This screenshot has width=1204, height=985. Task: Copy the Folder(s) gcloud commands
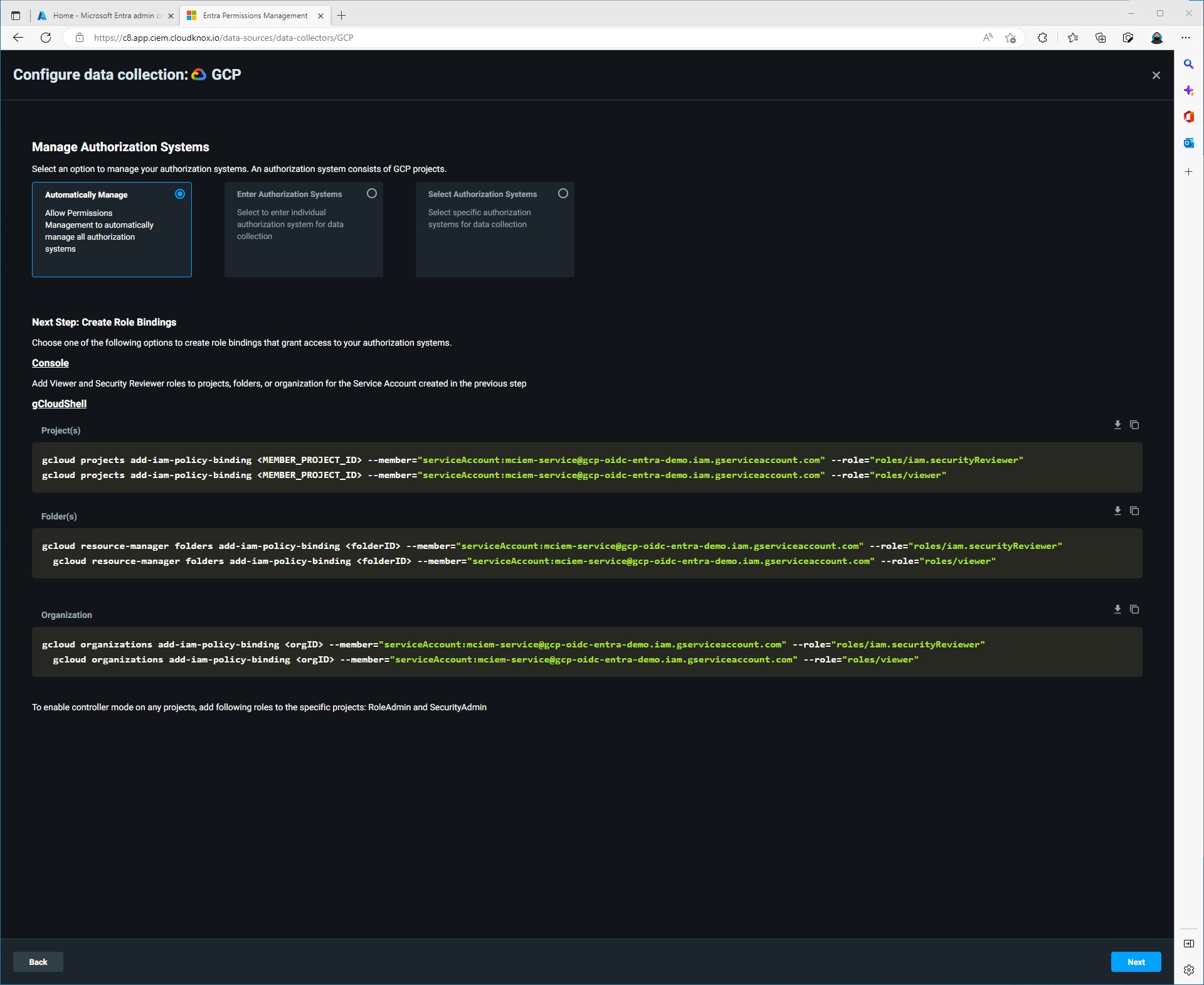1134,511
